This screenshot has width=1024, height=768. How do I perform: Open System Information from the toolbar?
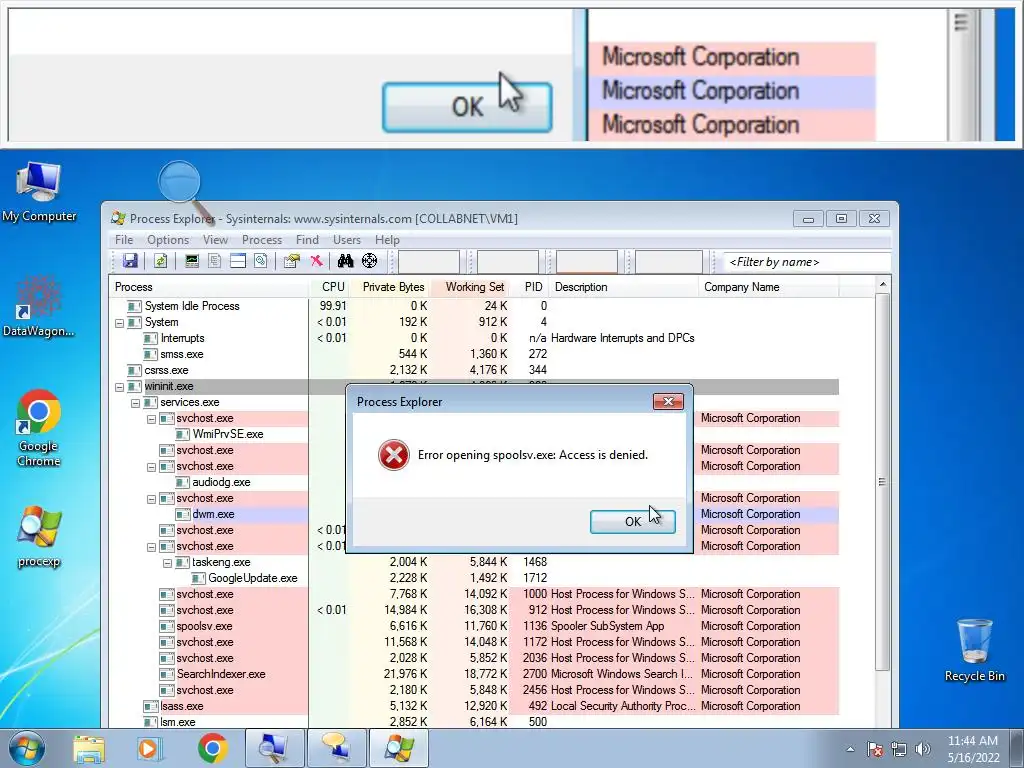click(x=191, y=261)
